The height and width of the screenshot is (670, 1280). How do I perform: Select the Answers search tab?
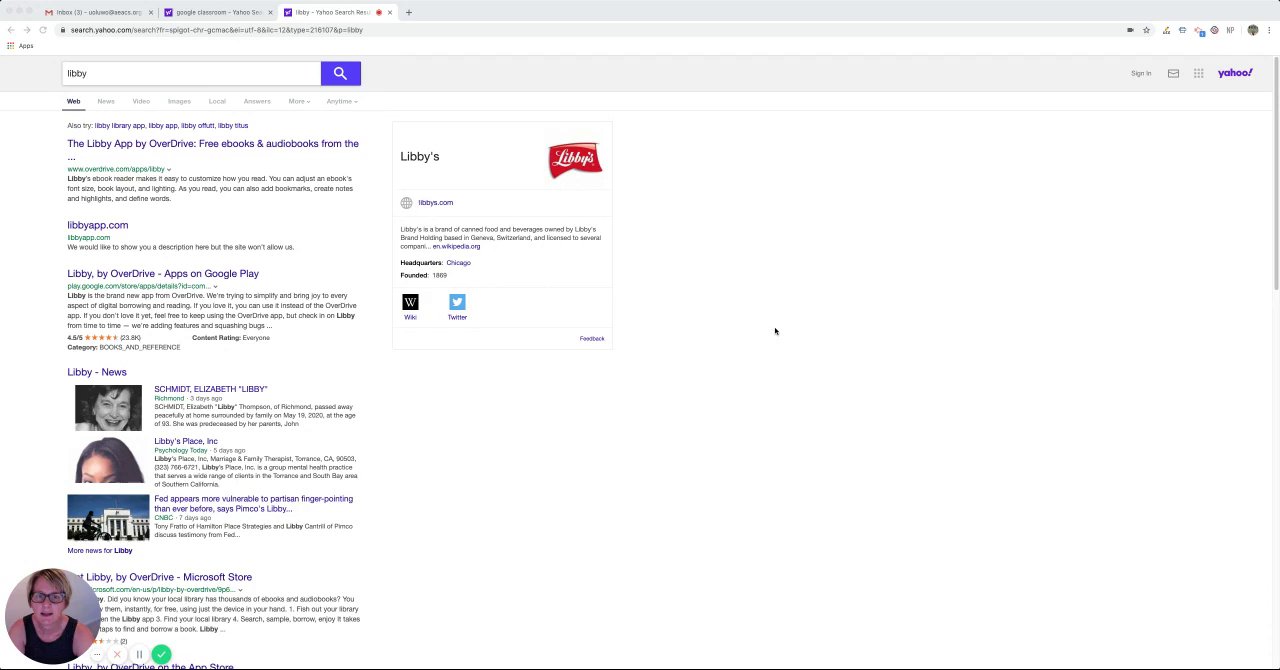click(257, 101)
